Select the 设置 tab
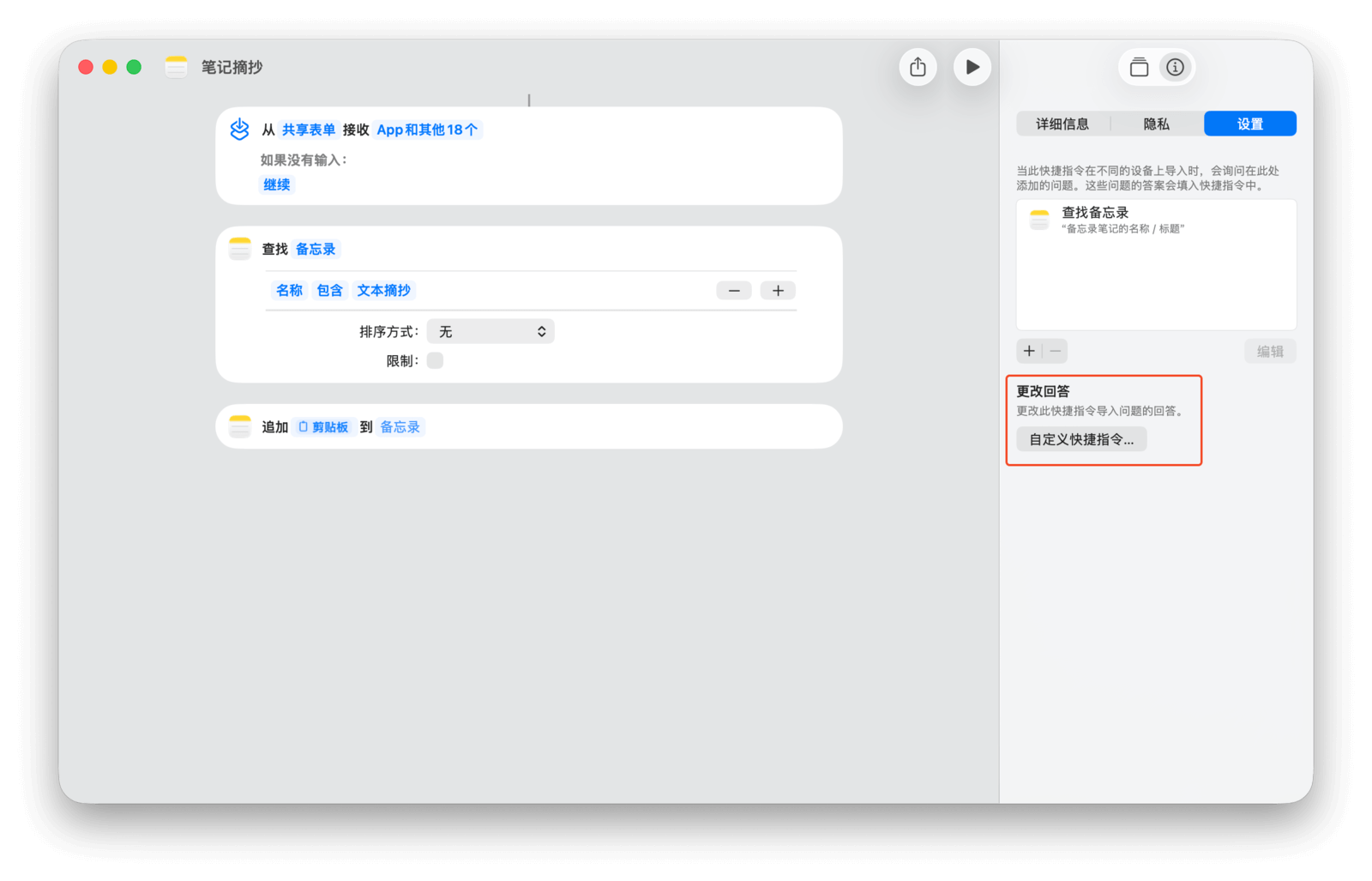This screenshot has width=1372, height=881. [1249, 124]
